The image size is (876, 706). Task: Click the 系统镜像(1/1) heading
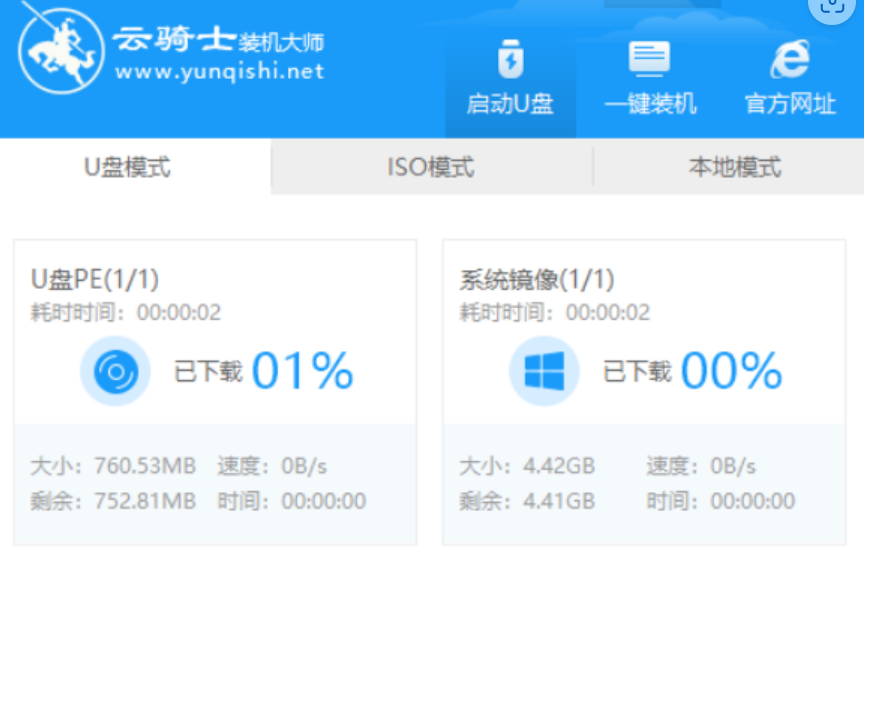pyautogui.click(x=537, y=279)
